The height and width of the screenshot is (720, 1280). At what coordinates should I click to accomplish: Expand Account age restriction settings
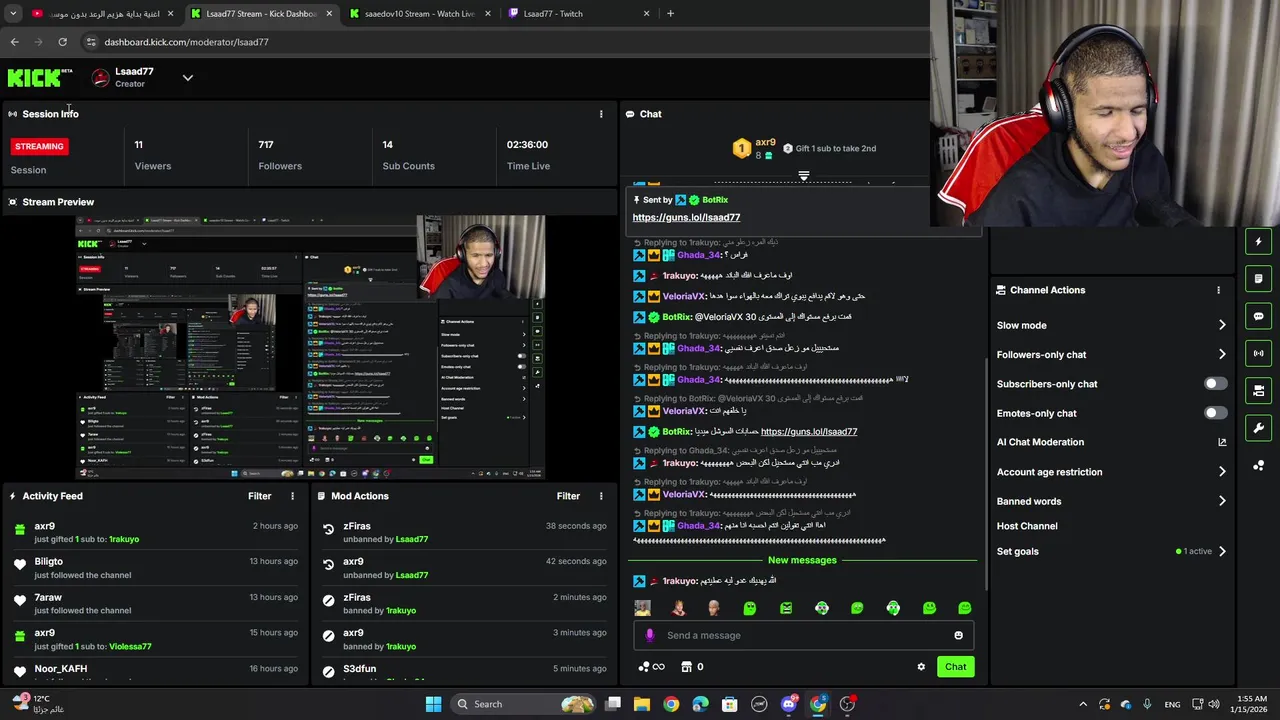1222,472
